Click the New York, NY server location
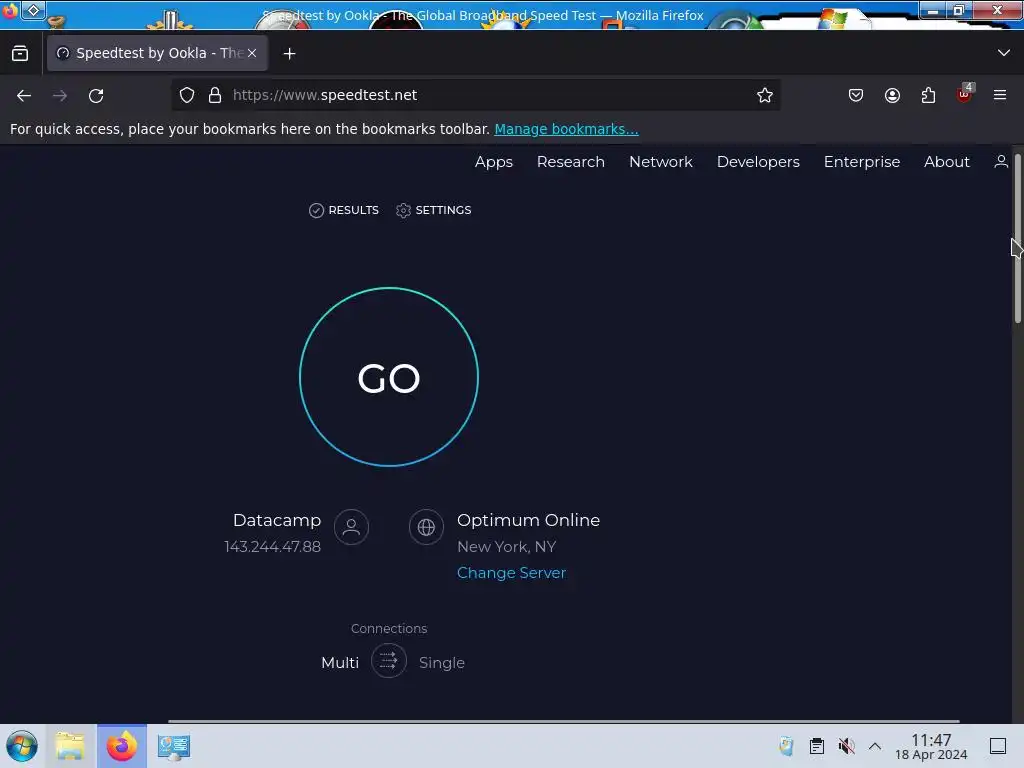 tap(506, 547)
